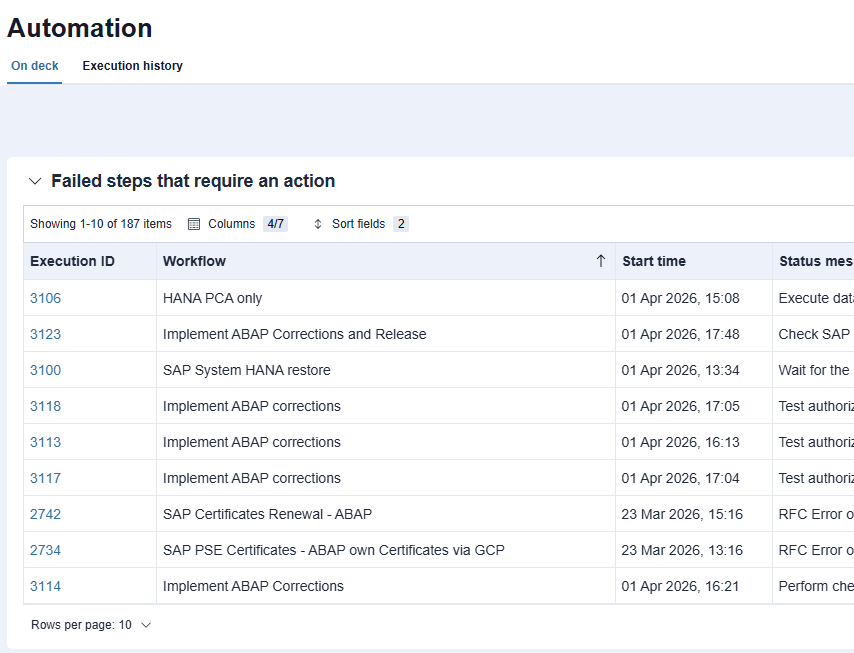
Task: Open execution ID 3123 link
Action: 45,334
